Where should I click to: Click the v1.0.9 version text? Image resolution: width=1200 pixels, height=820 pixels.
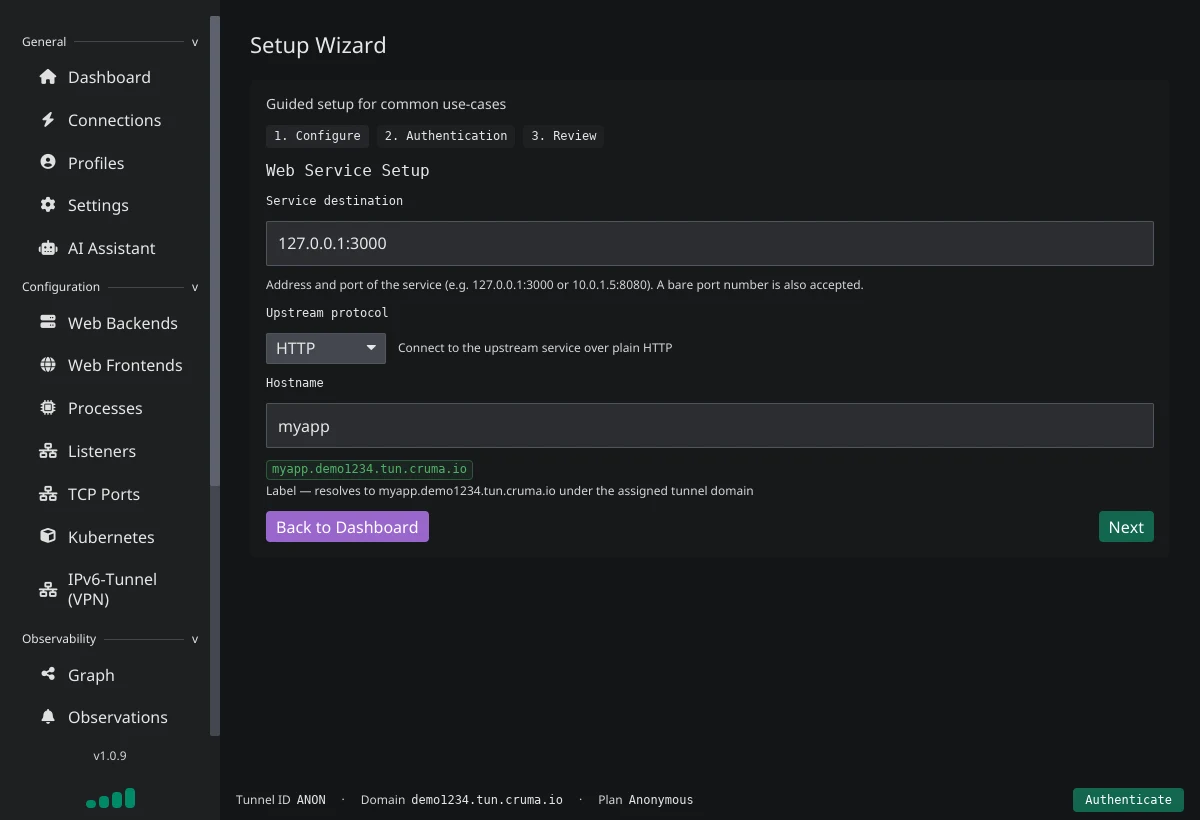click(110, 756)
